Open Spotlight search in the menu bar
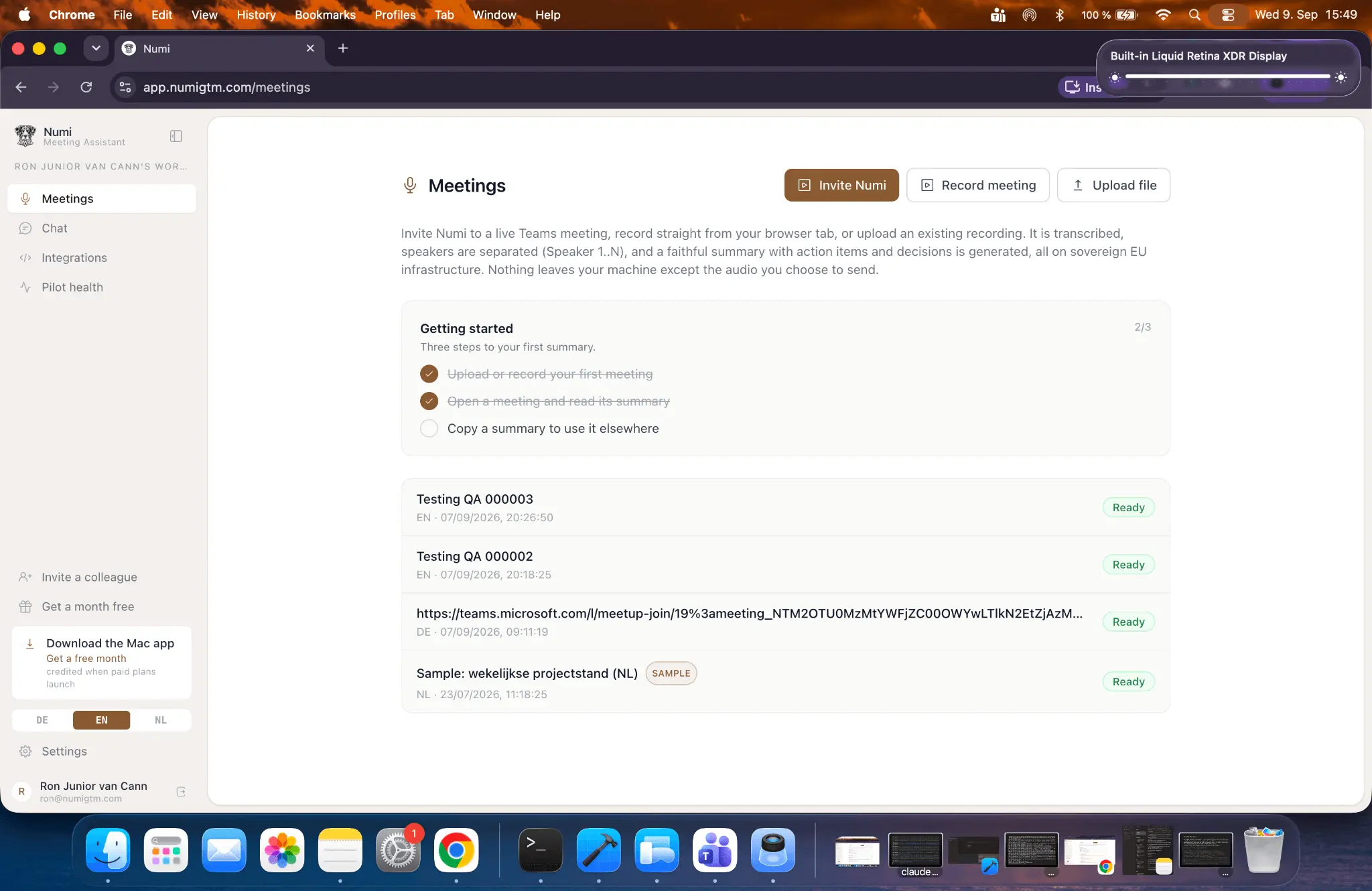This screenshot has width=1372, height=891. coord(1194,15)
